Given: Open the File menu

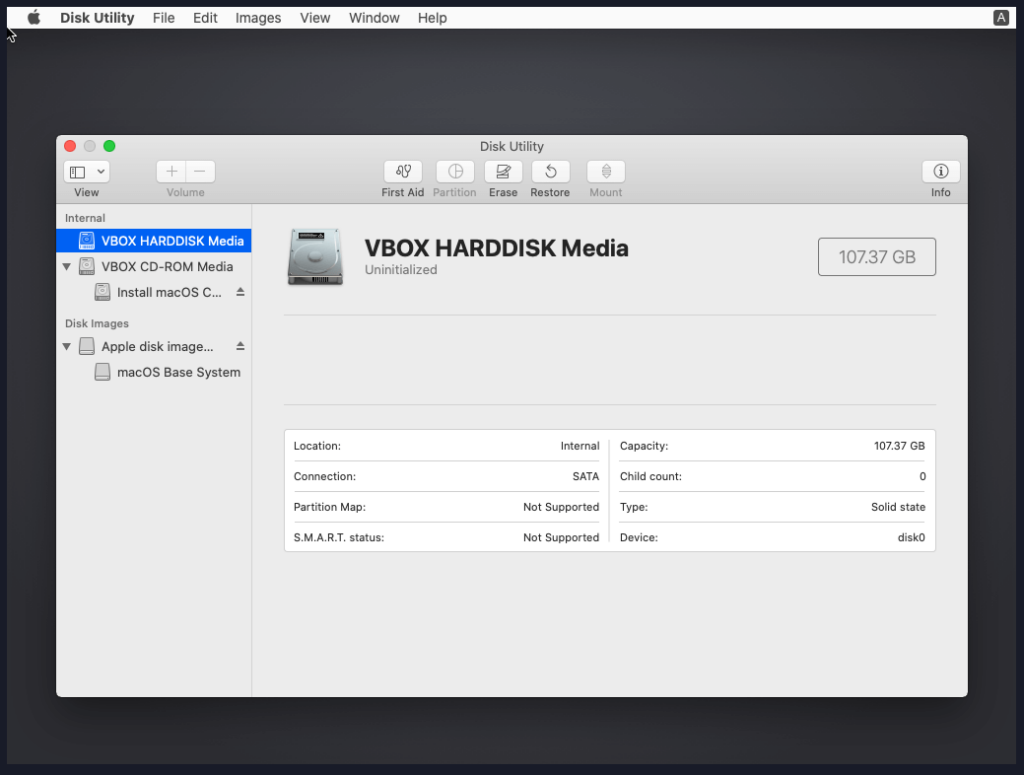Looking at the screenshot, I should [x=164, y=18].
